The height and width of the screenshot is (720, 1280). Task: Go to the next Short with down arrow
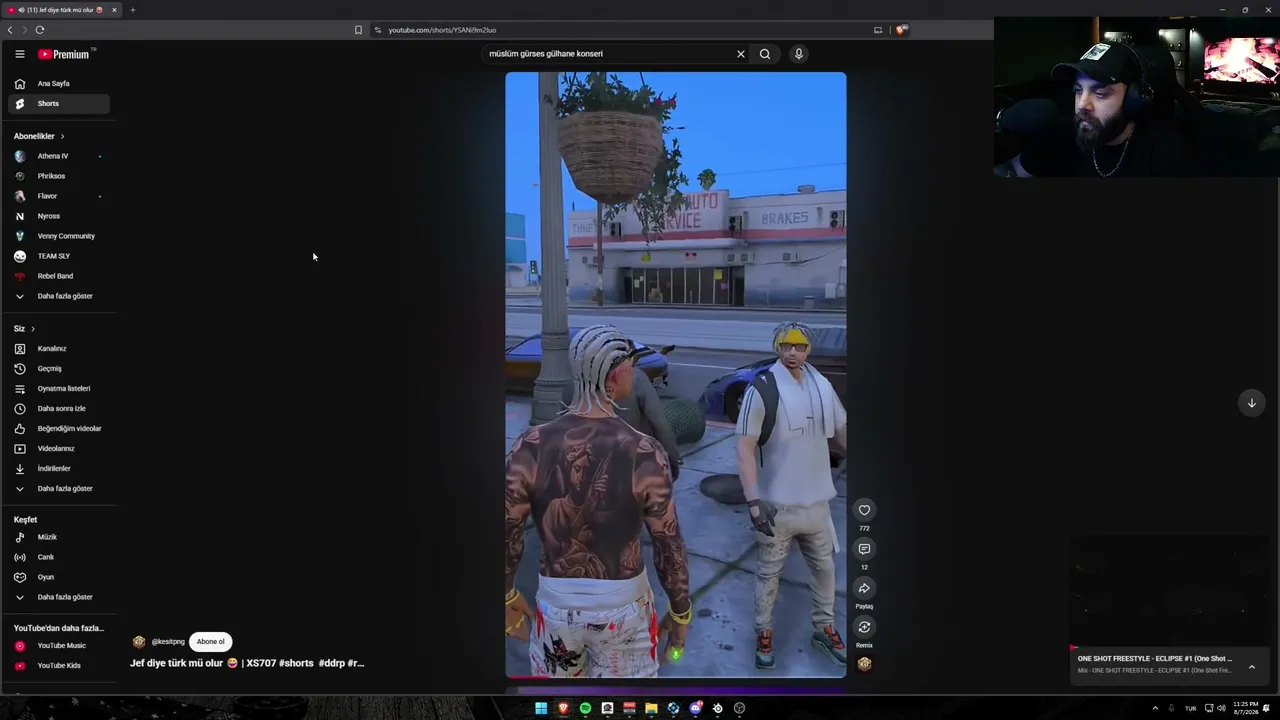1251,403
